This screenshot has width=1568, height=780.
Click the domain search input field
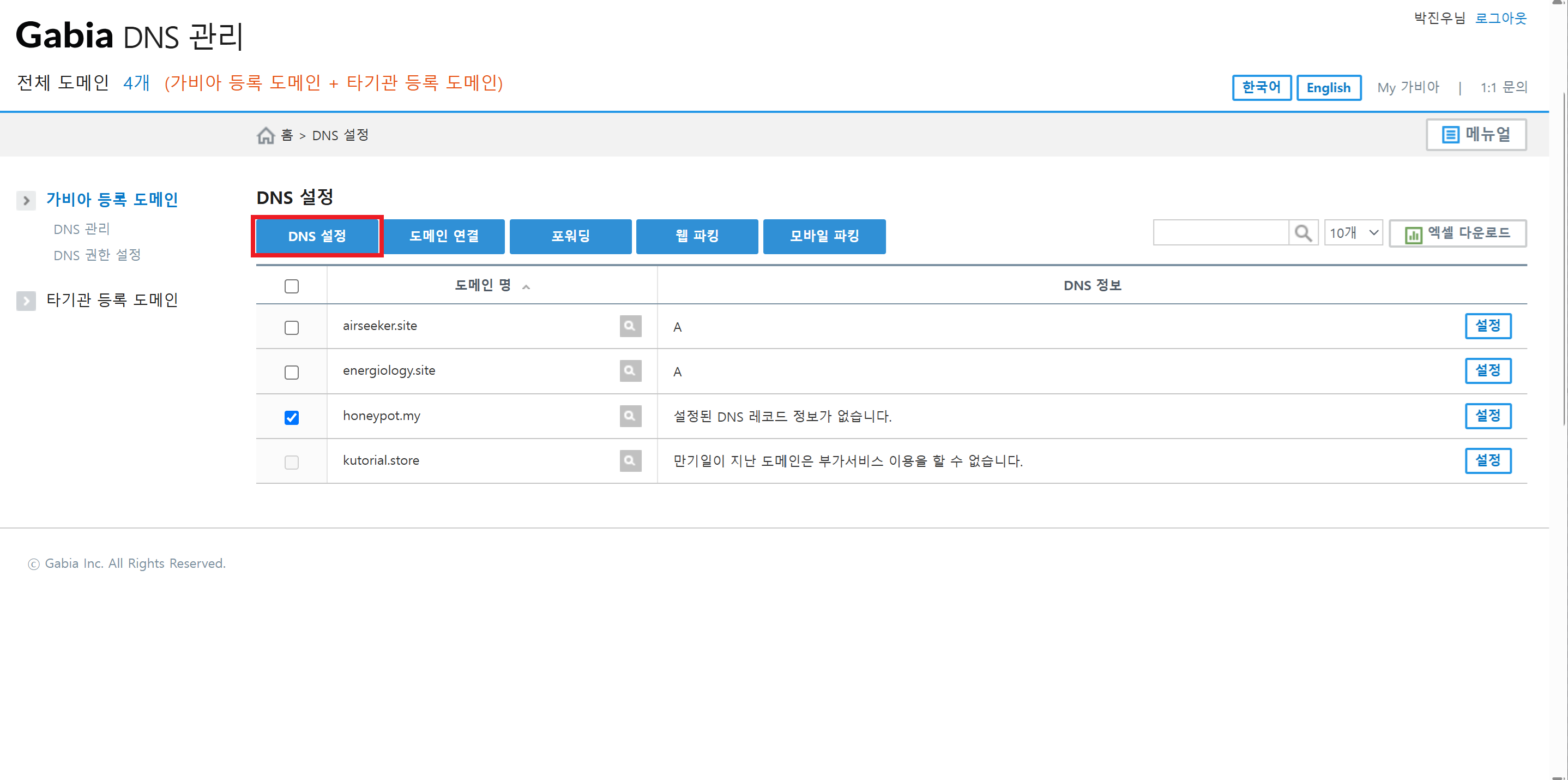click(1220, 233)
